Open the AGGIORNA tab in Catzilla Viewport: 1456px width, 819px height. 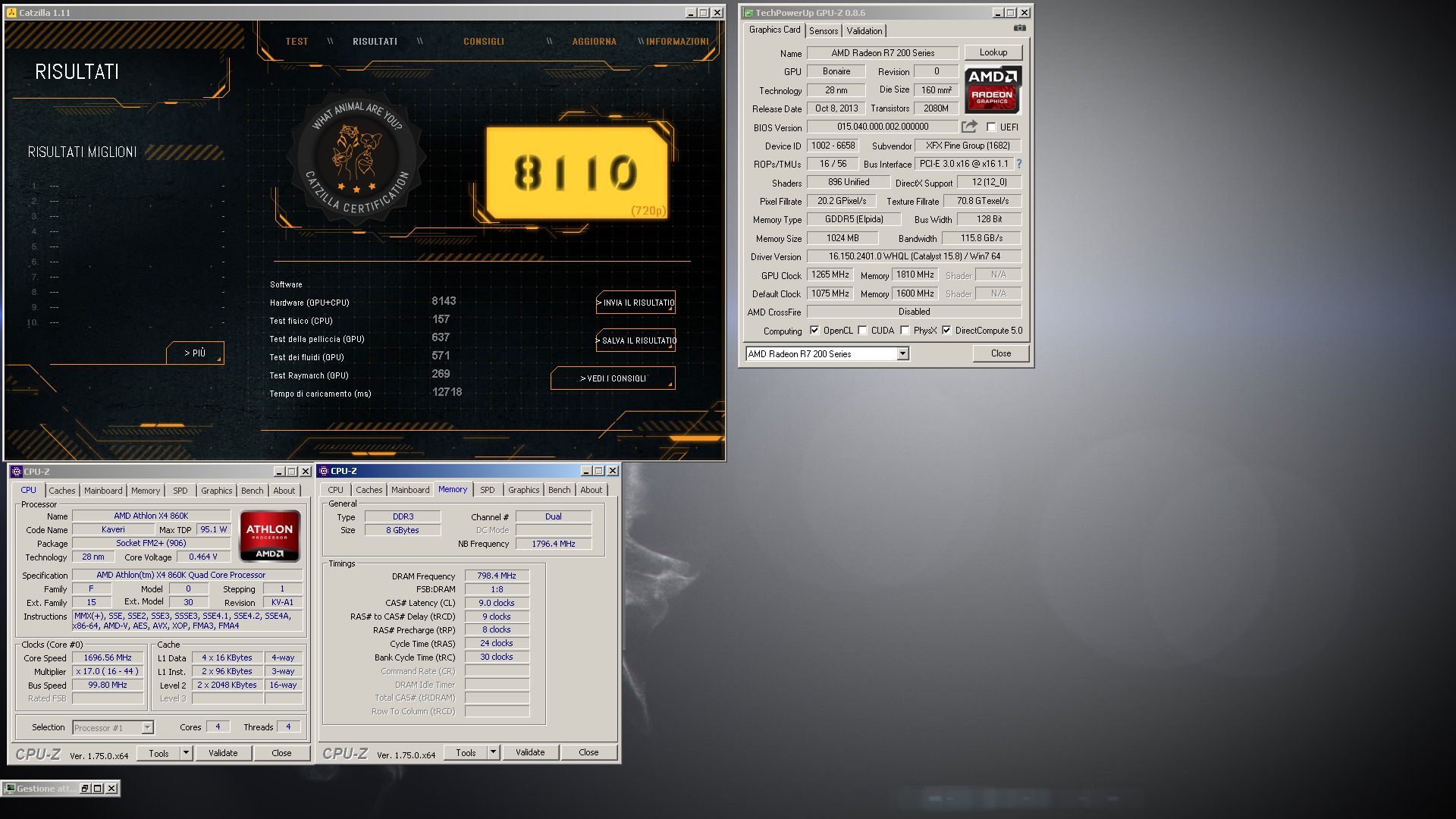594,42
